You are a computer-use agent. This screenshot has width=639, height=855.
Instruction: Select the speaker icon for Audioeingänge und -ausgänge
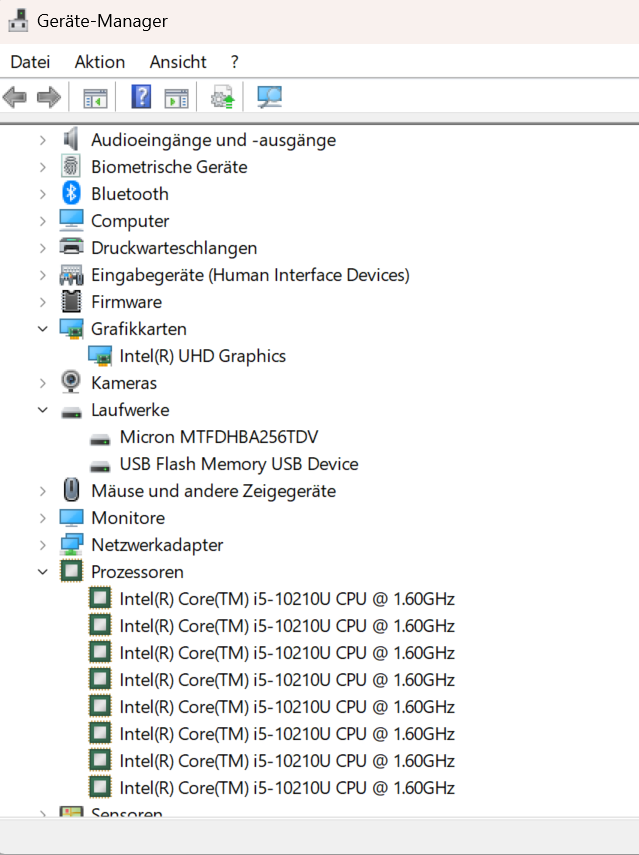click(71, 140)
